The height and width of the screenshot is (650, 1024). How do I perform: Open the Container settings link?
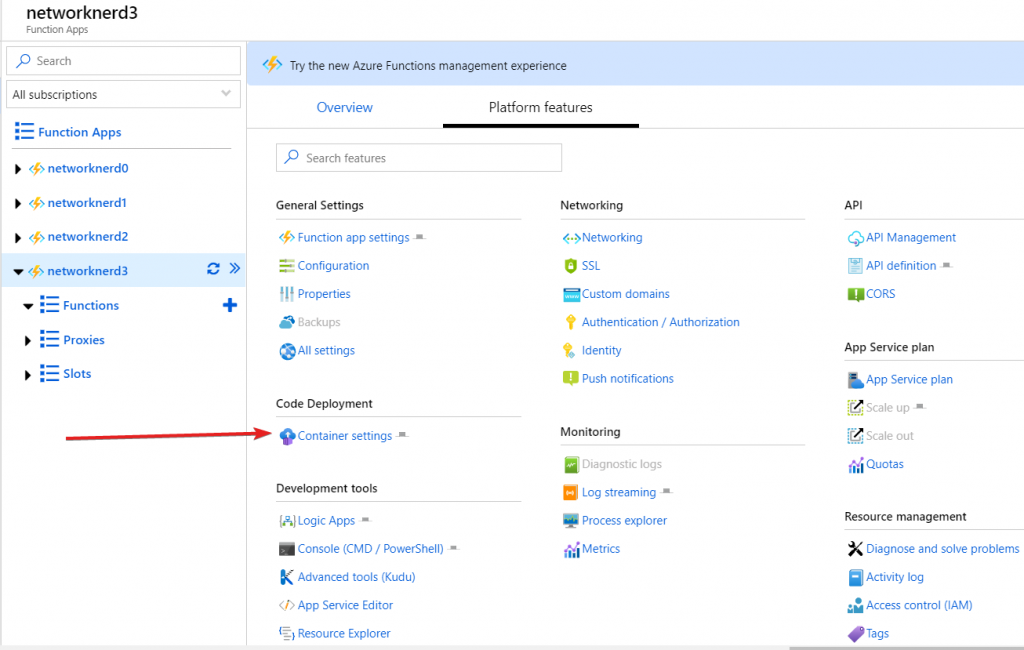click(345, 436)
